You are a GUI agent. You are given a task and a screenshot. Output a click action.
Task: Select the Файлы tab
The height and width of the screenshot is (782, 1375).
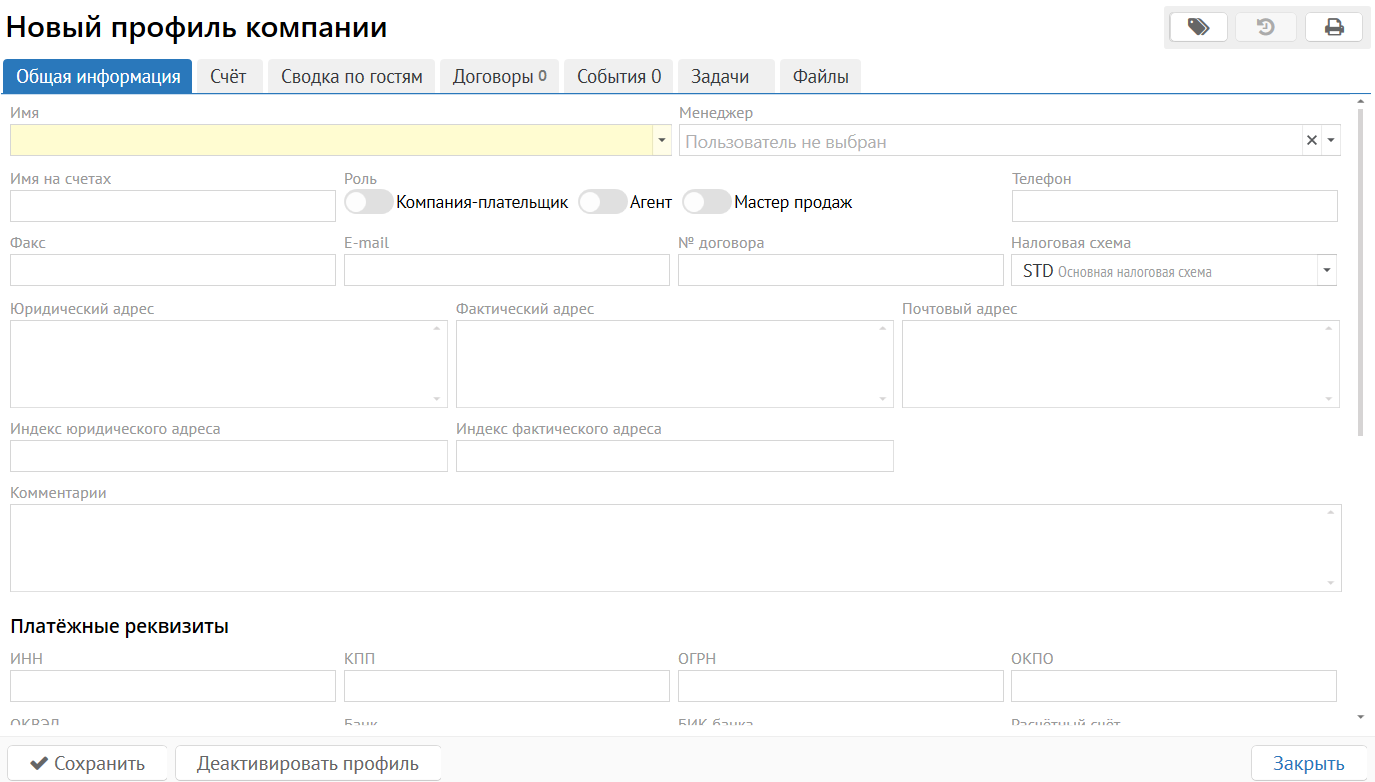pyautogui.click(x=820, y=77)
